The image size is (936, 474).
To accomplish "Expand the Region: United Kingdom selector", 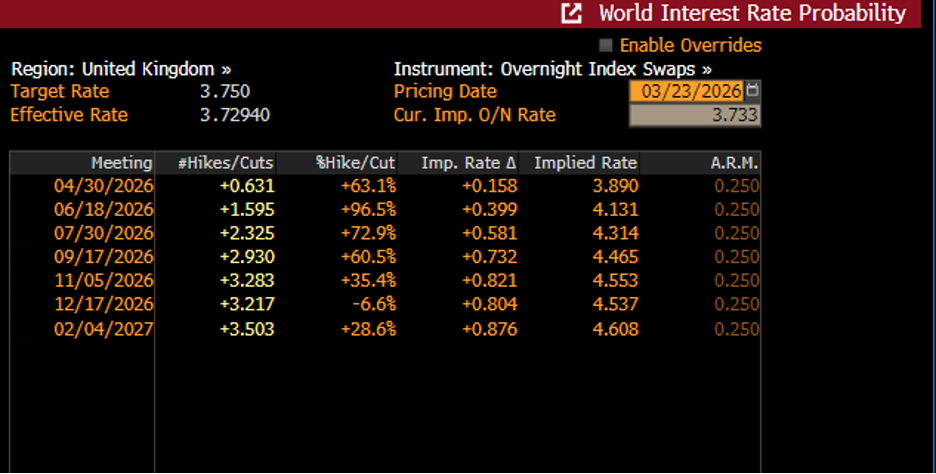I will (x=120, y=69).
